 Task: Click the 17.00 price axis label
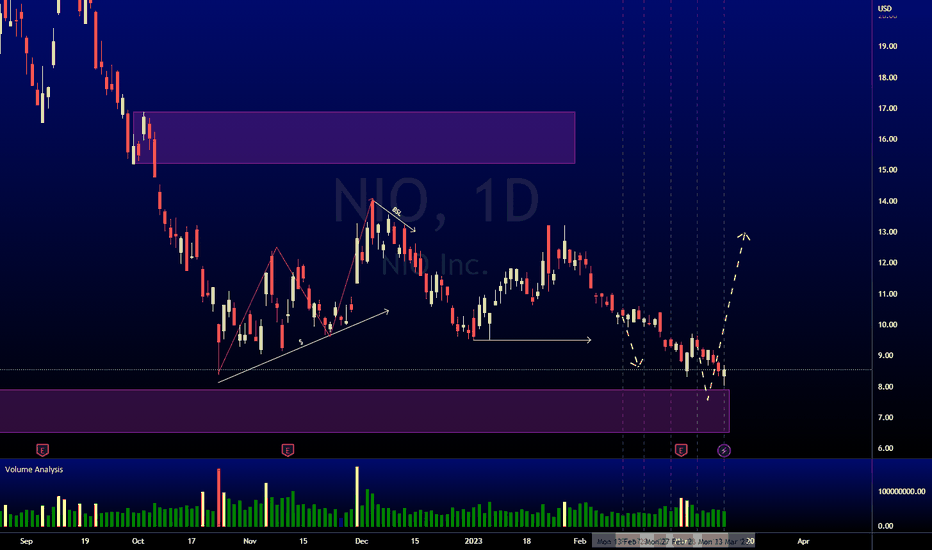click(887, 108)
